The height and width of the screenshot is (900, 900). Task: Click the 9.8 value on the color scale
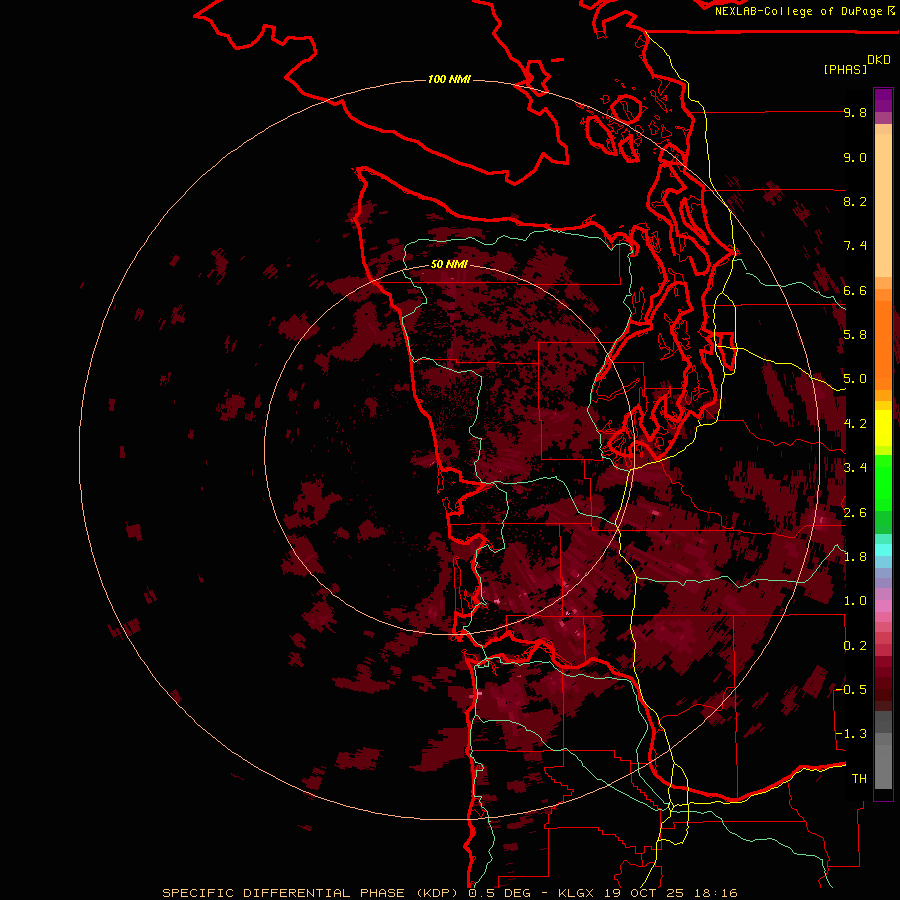(855, 112)
